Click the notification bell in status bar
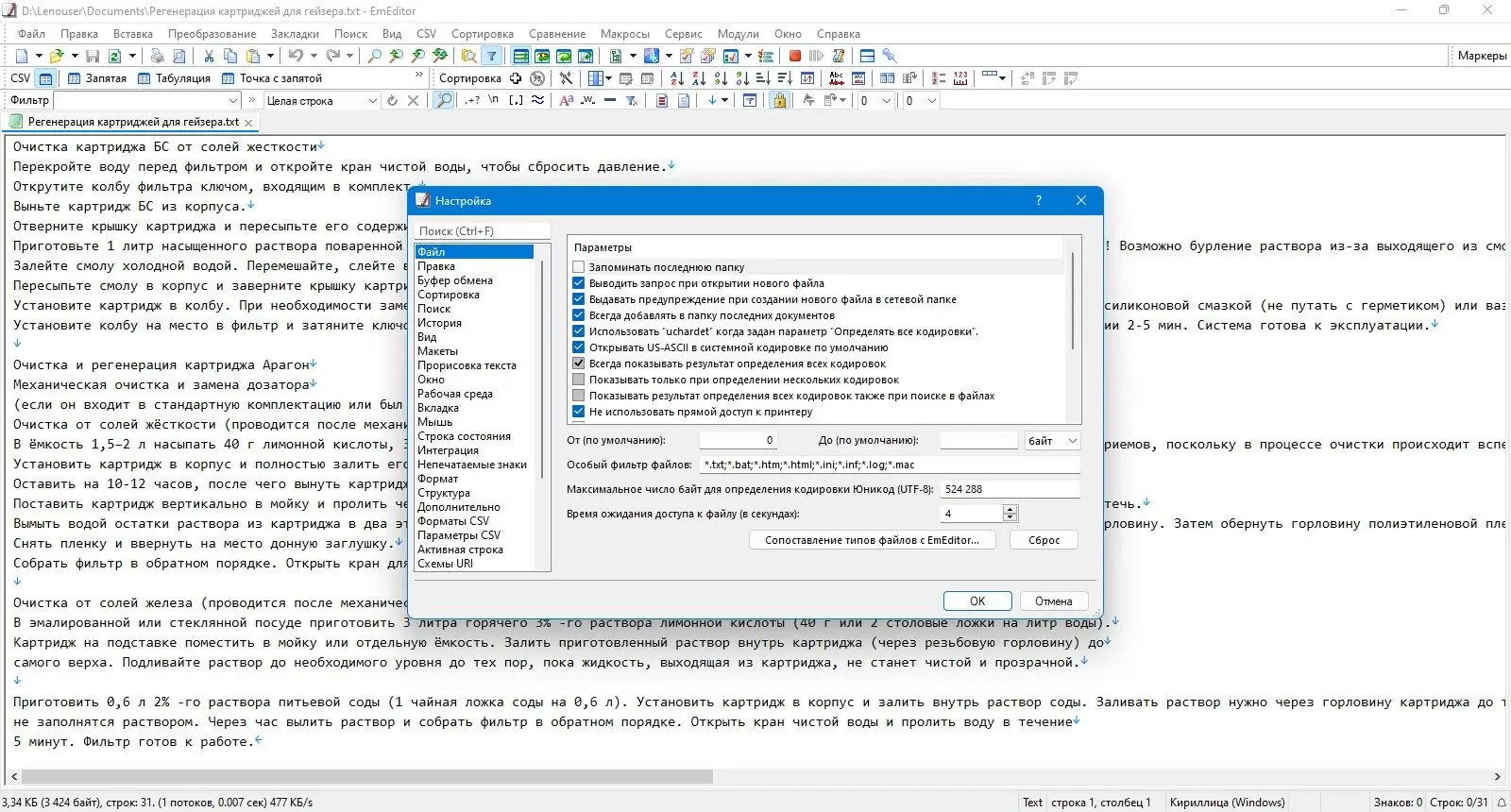The width and height of the screenshot is (1511, 812). (1502, 803)
